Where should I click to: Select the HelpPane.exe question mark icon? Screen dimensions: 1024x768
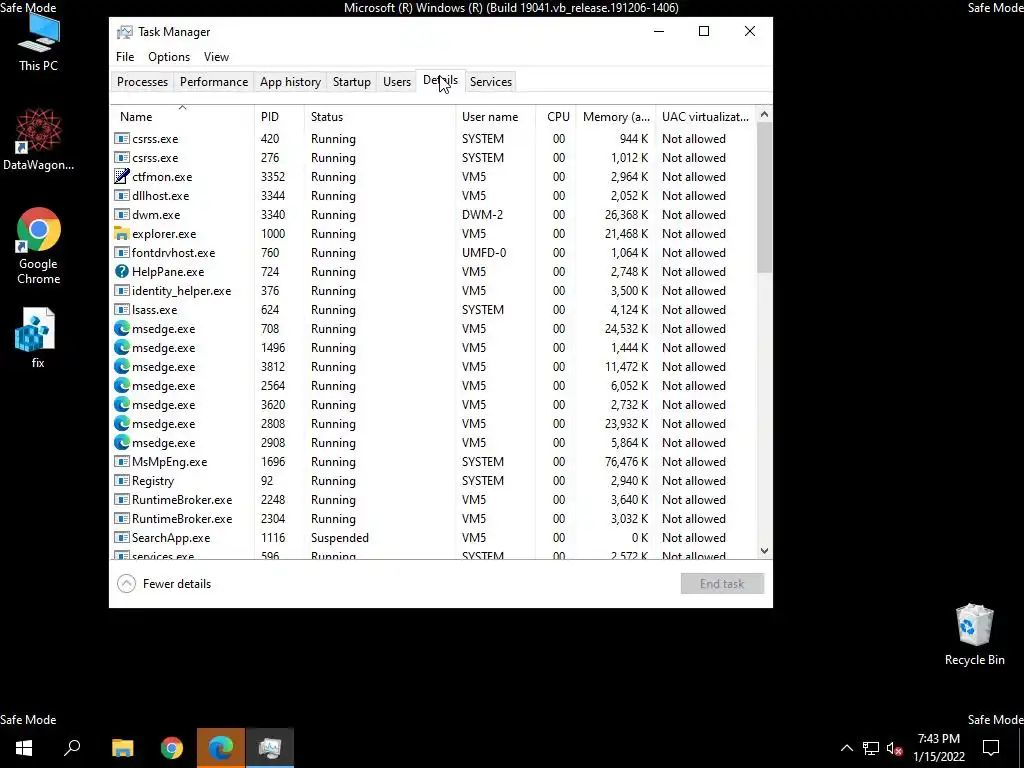point(121,271)
